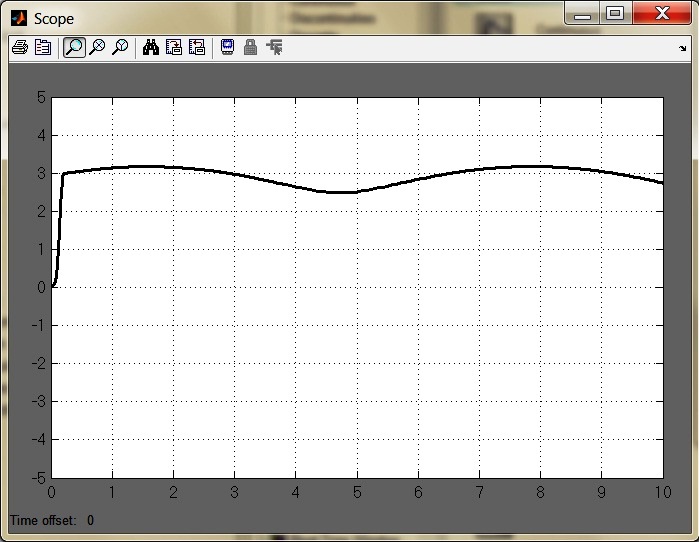The image size is (699, 542).
Task: Close the Scope window
Action: click(662, 13)
